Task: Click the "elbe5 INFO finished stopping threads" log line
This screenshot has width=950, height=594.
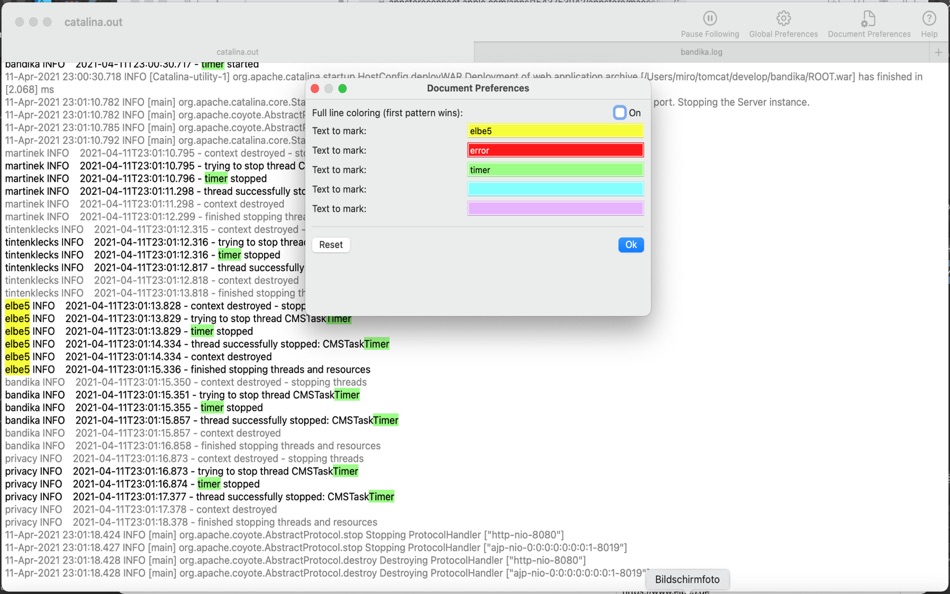Action: tap(188, 369)
